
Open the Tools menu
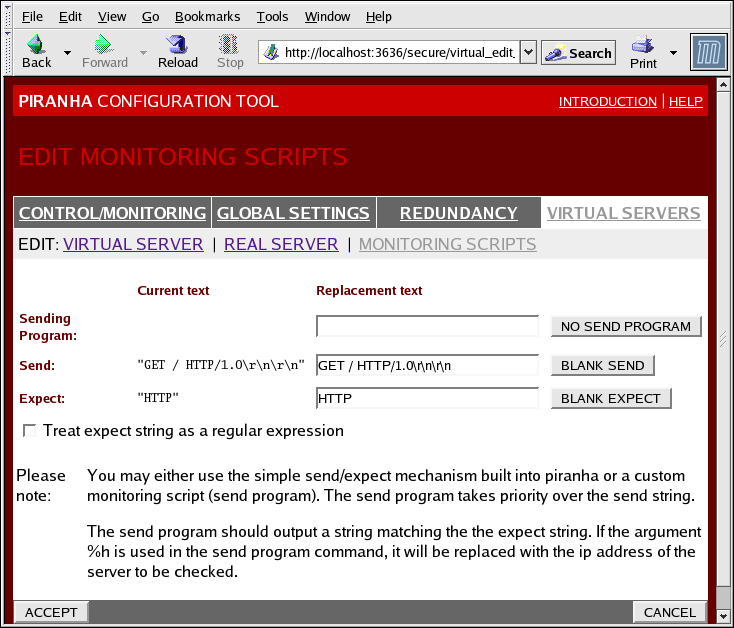[x=272, y=17]
